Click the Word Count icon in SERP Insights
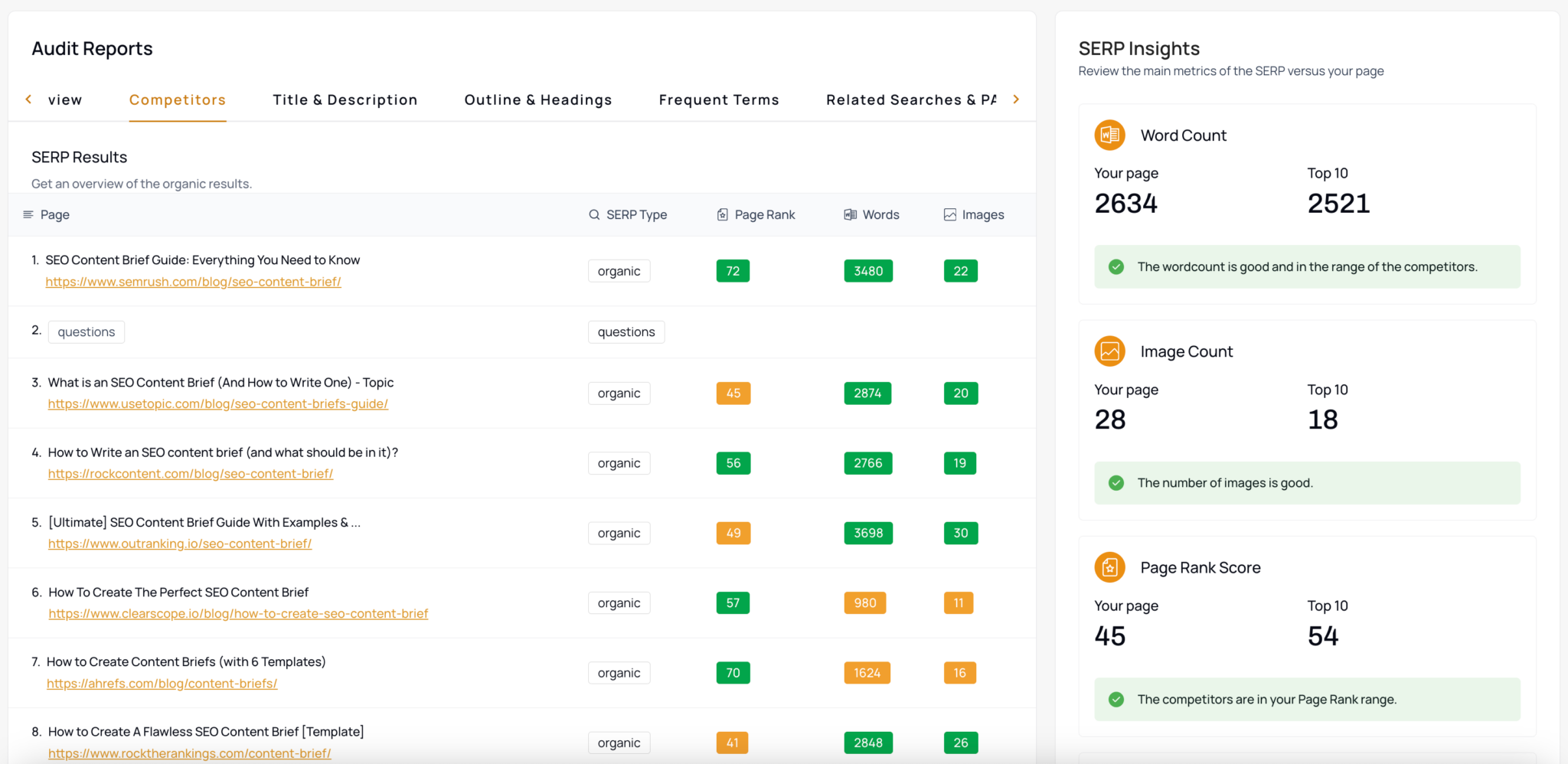Screen dimensions: 1568x764 click(1109, 135)
